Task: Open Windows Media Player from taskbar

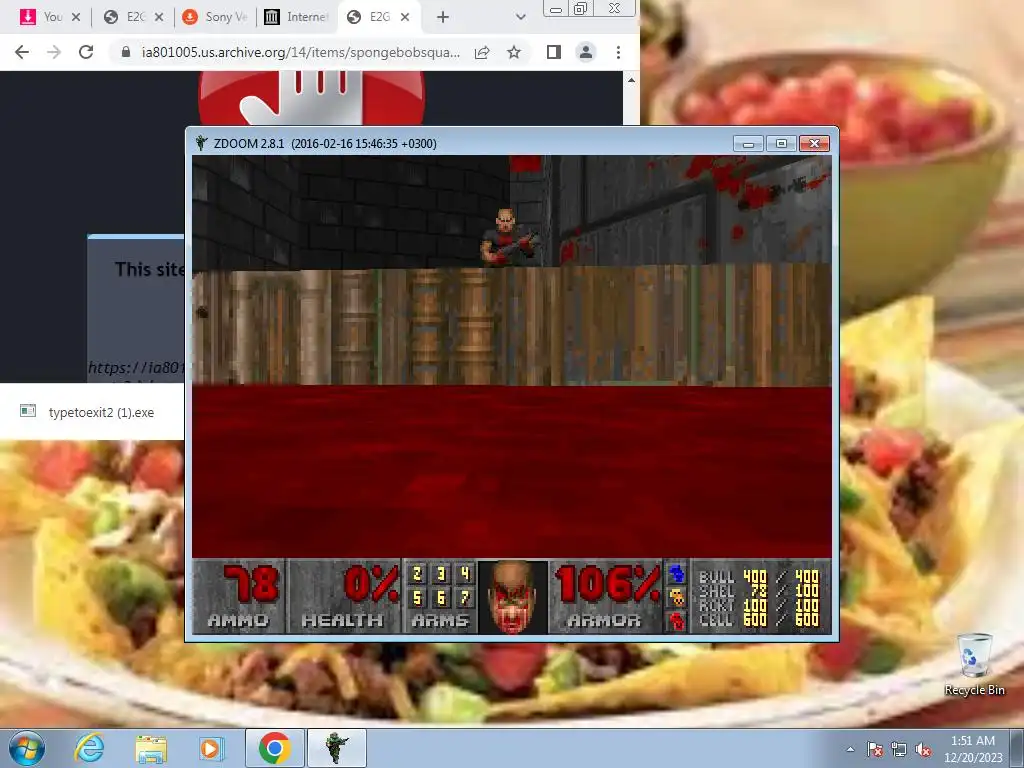Action: (x=212, y=748)
